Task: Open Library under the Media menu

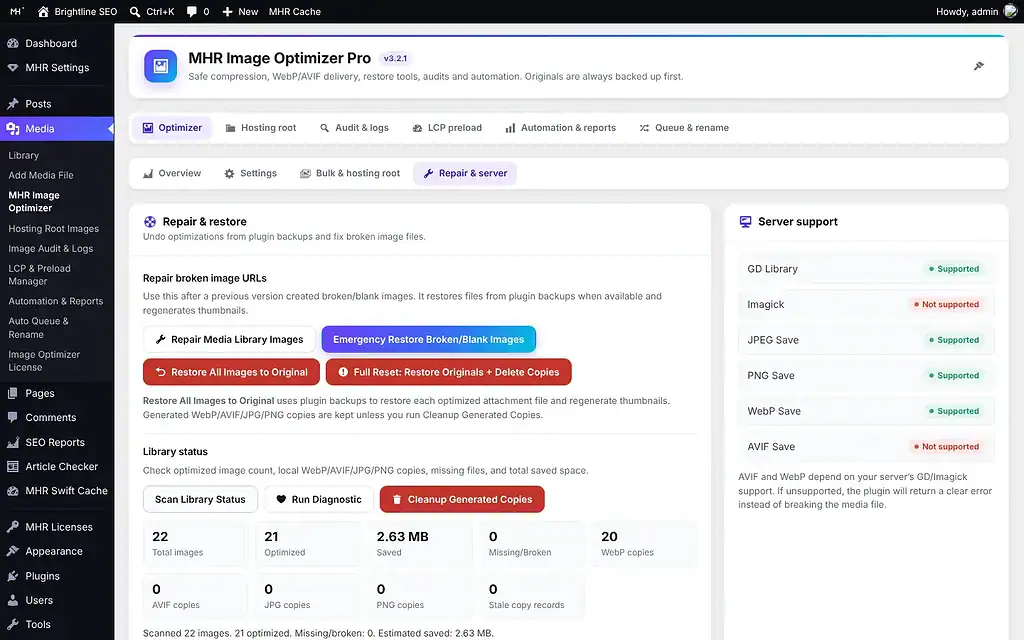Action: (24, 155)
